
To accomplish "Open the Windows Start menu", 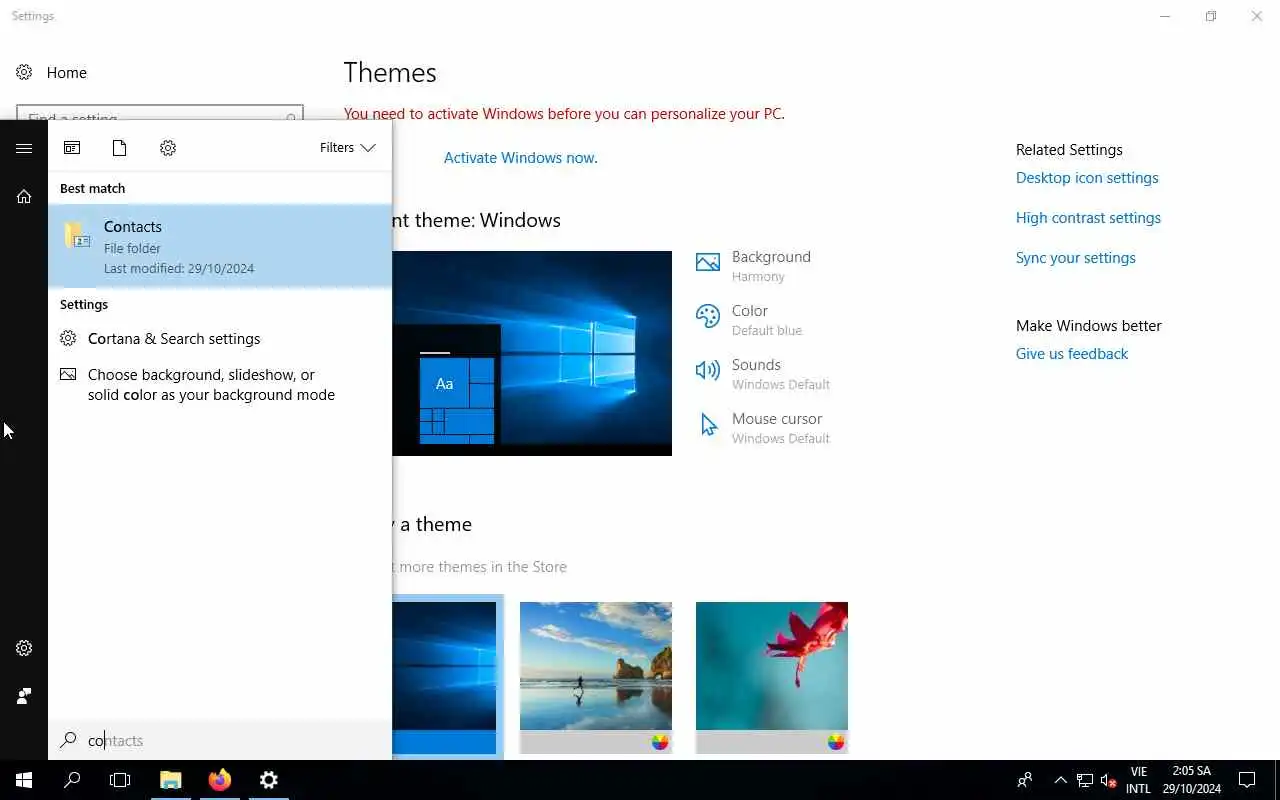I will tap(24, 780).
